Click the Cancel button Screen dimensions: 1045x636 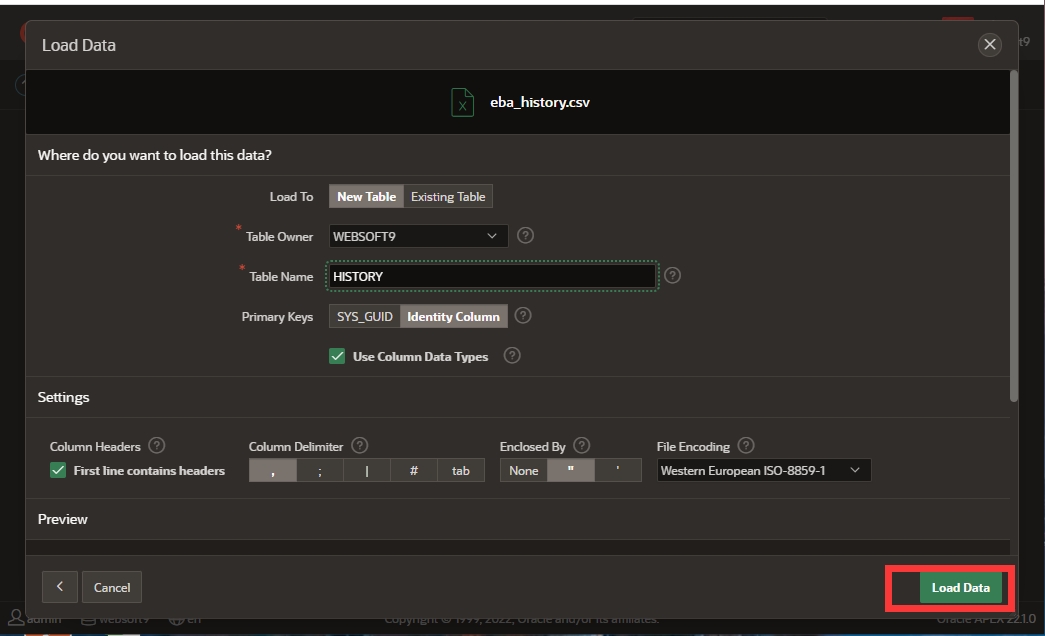pyautogui.click(x=112, y=587)
